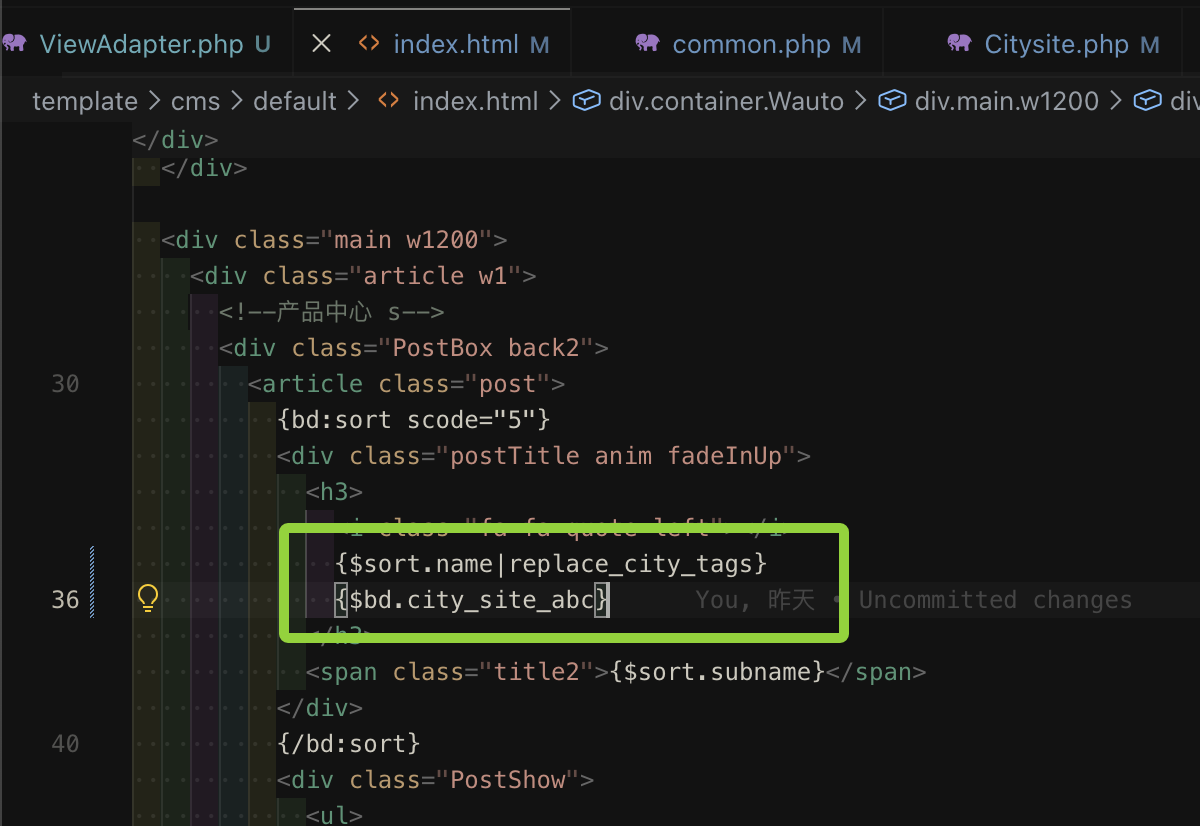The width and height of the screenshot is (1200, 826).
Task: Click the PHP icon on Citysite.php tab
Action: pos(959,43)
